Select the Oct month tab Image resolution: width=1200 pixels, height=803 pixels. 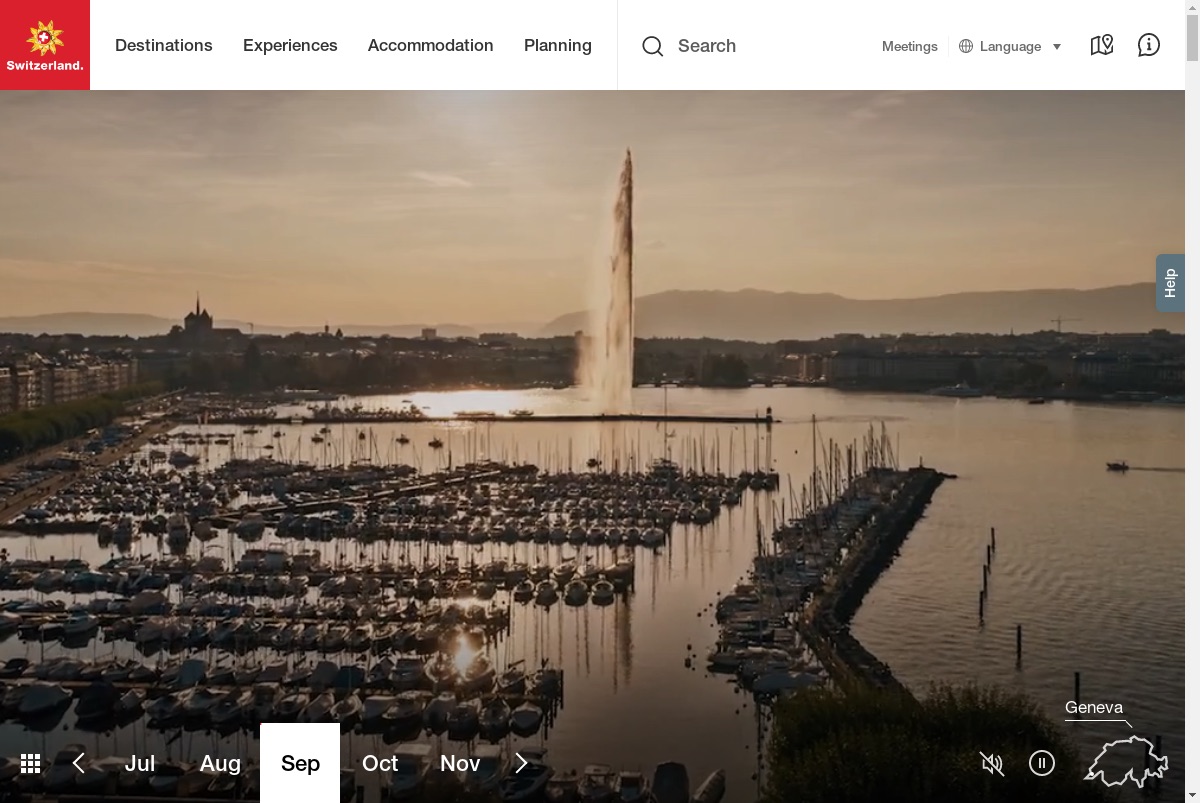click(x=380, y=764)
